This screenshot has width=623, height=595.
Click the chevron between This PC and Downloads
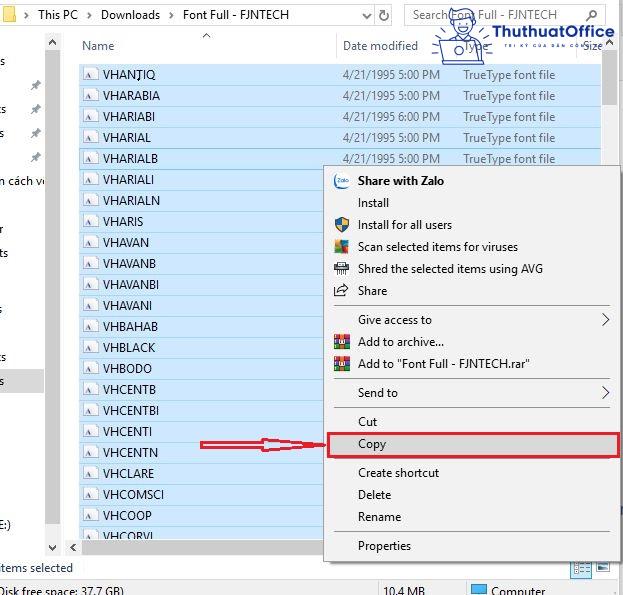tap(89, 15)
